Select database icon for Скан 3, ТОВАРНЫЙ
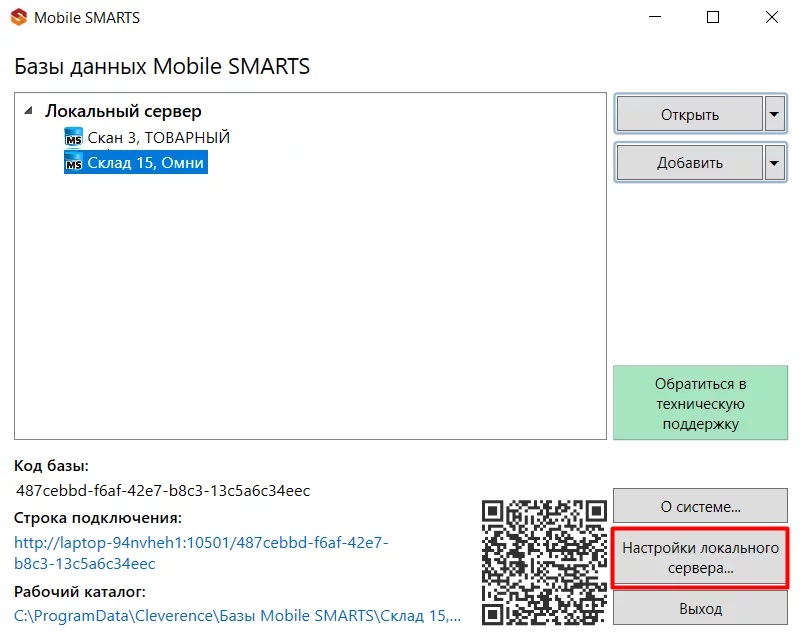 click(x=74, y=137)
